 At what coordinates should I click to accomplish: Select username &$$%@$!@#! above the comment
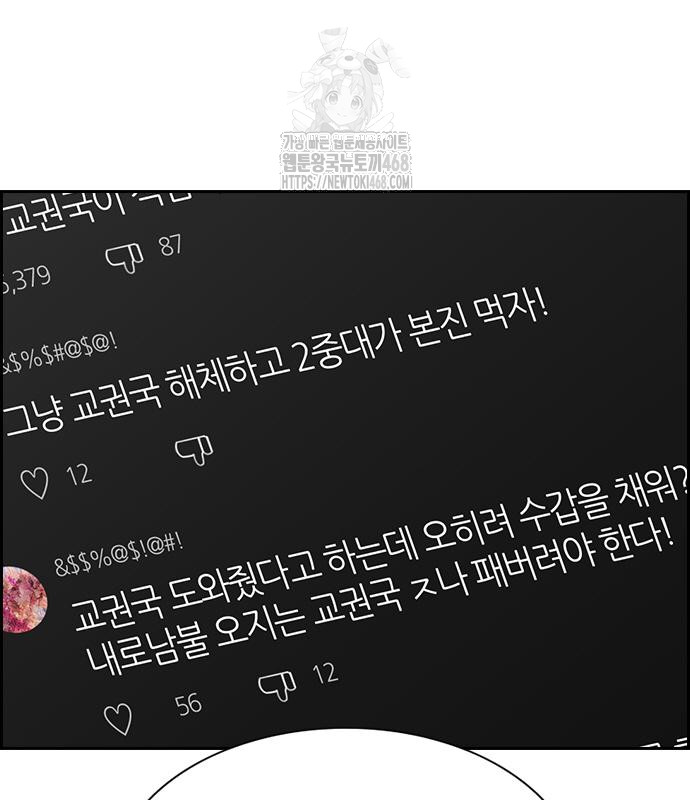tap(118, 554)
